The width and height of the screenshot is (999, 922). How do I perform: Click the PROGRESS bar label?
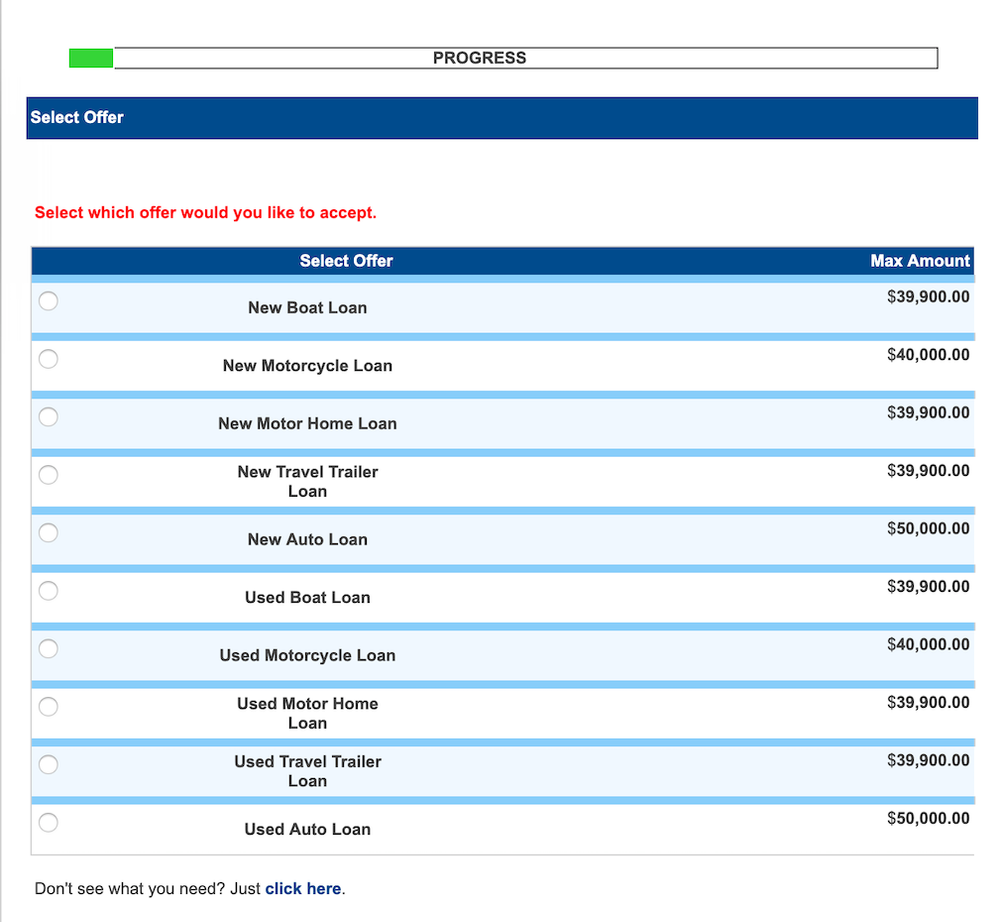pos(479,57)
